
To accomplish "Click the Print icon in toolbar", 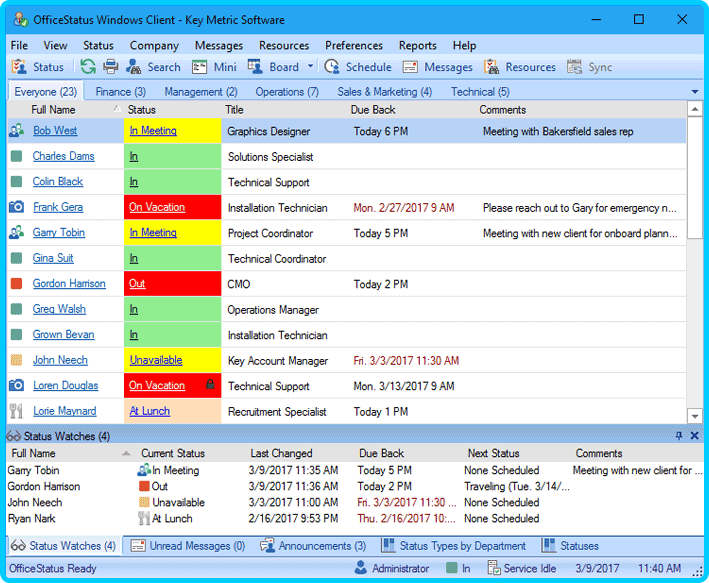I will (110, 67).
